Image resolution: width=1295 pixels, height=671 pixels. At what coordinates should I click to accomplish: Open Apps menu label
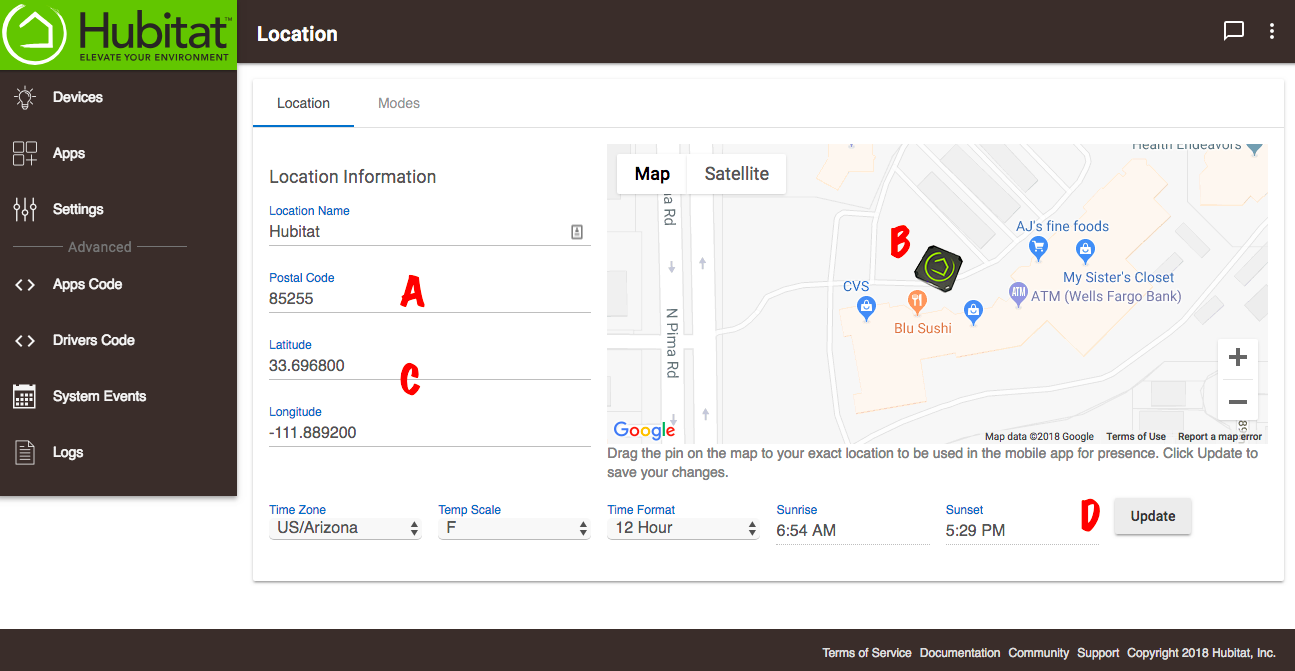[x=69, y=154]
